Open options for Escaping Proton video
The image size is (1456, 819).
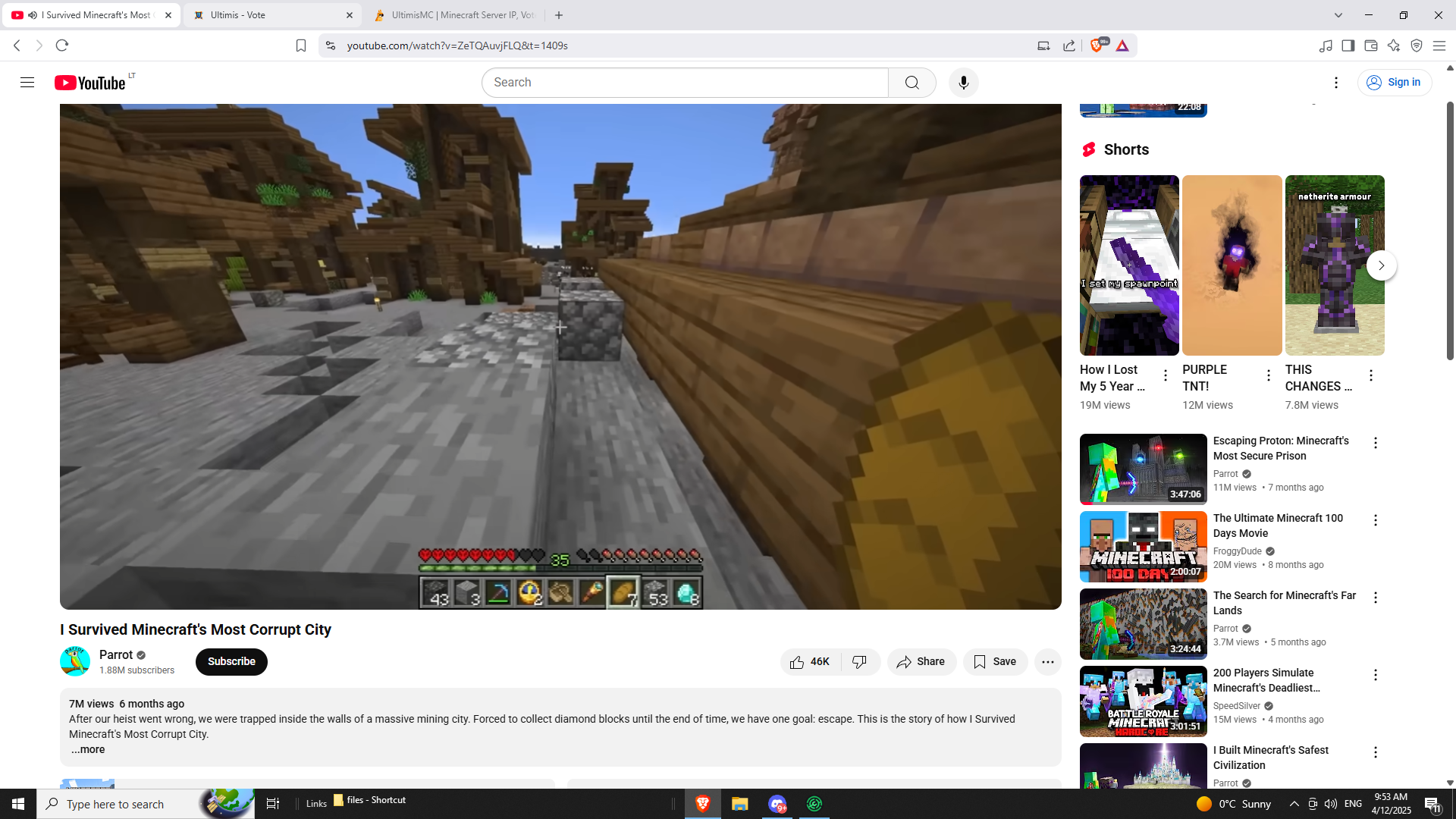[1375, 443]
